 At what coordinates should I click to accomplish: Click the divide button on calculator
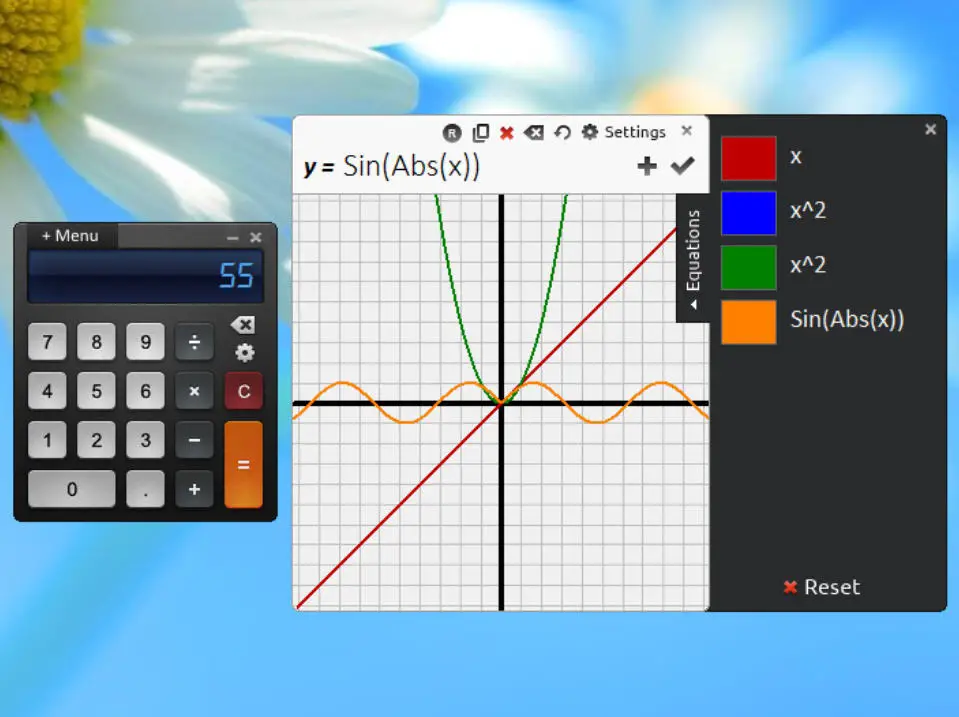pos(194,341)
